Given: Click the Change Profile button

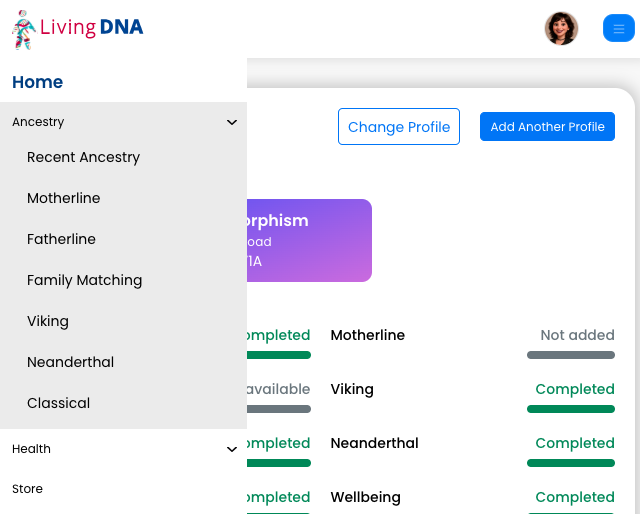Looking at the screenshot, I should pos(399,127).
